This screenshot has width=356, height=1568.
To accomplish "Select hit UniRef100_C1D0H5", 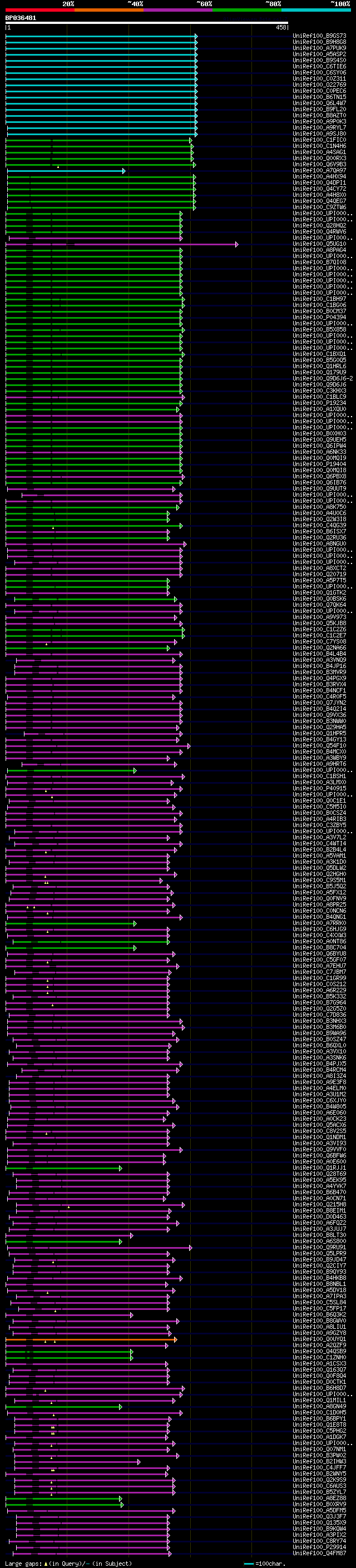I will 319,1412.
